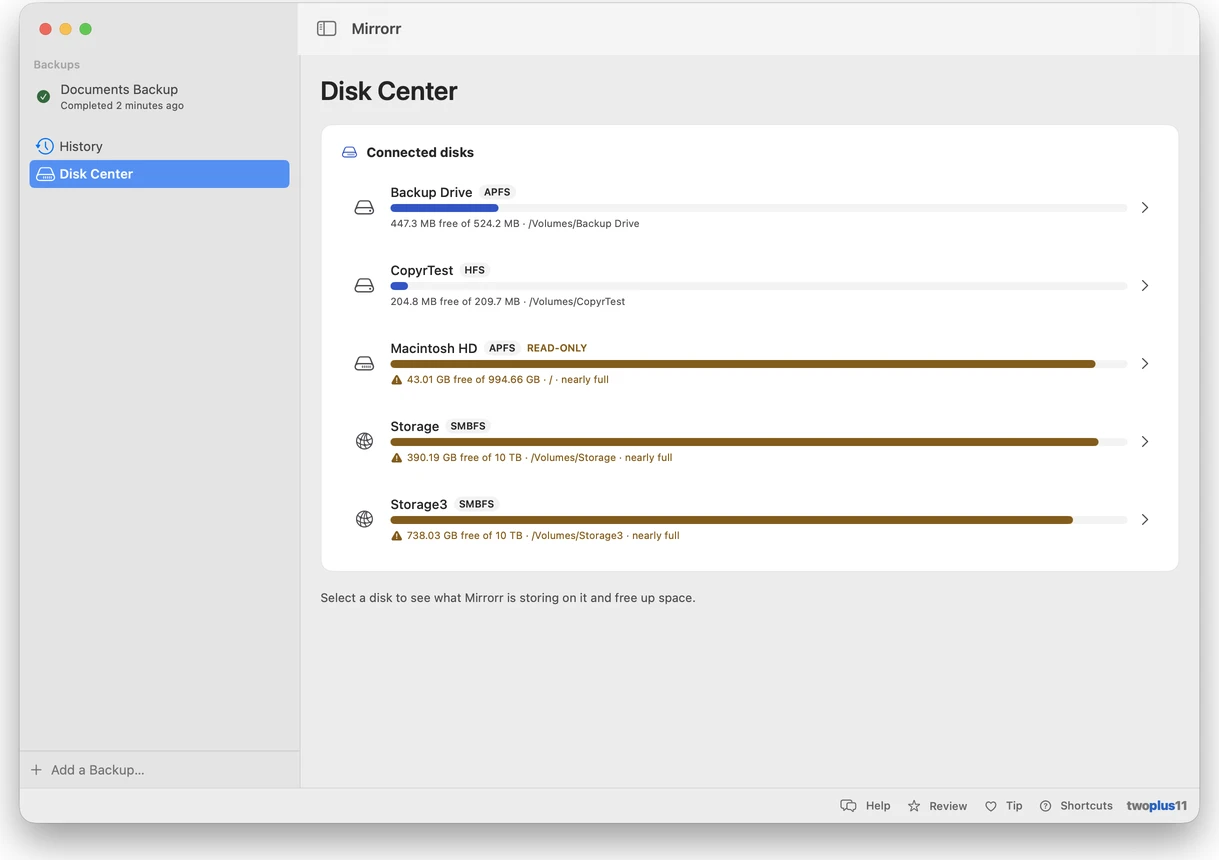Click the Macintosh HD usage bar
This screenshot has height=860, width=1219.
(759, 364)
